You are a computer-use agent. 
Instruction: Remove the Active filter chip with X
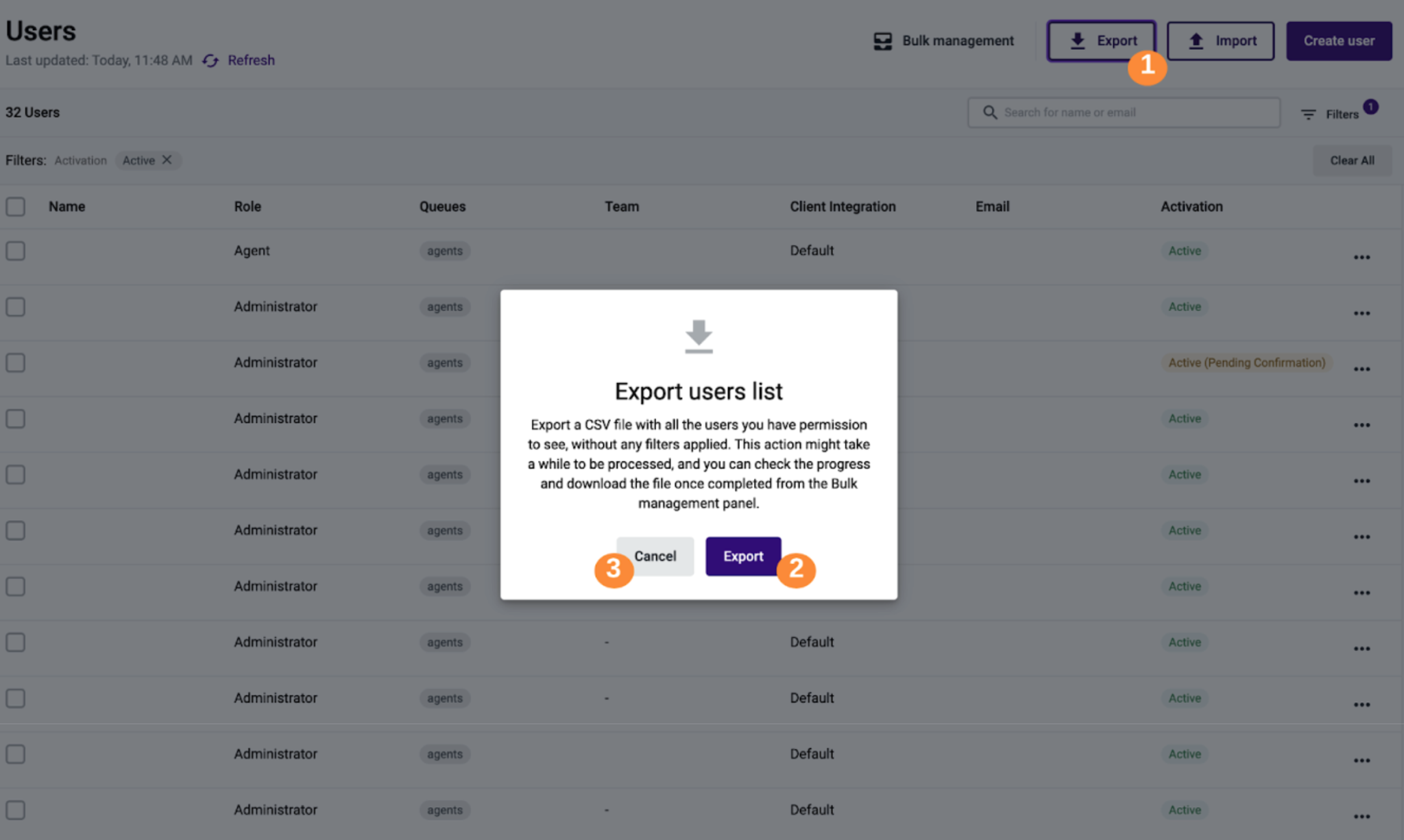click(167, 160)
